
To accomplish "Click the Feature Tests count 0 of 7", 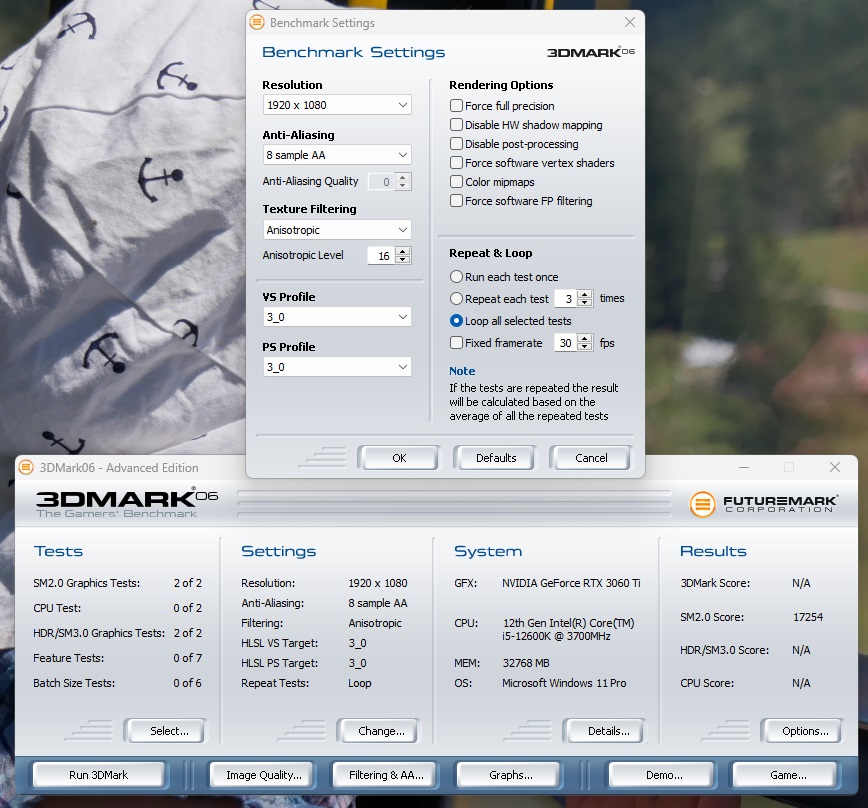I will (x=188, y=658).
